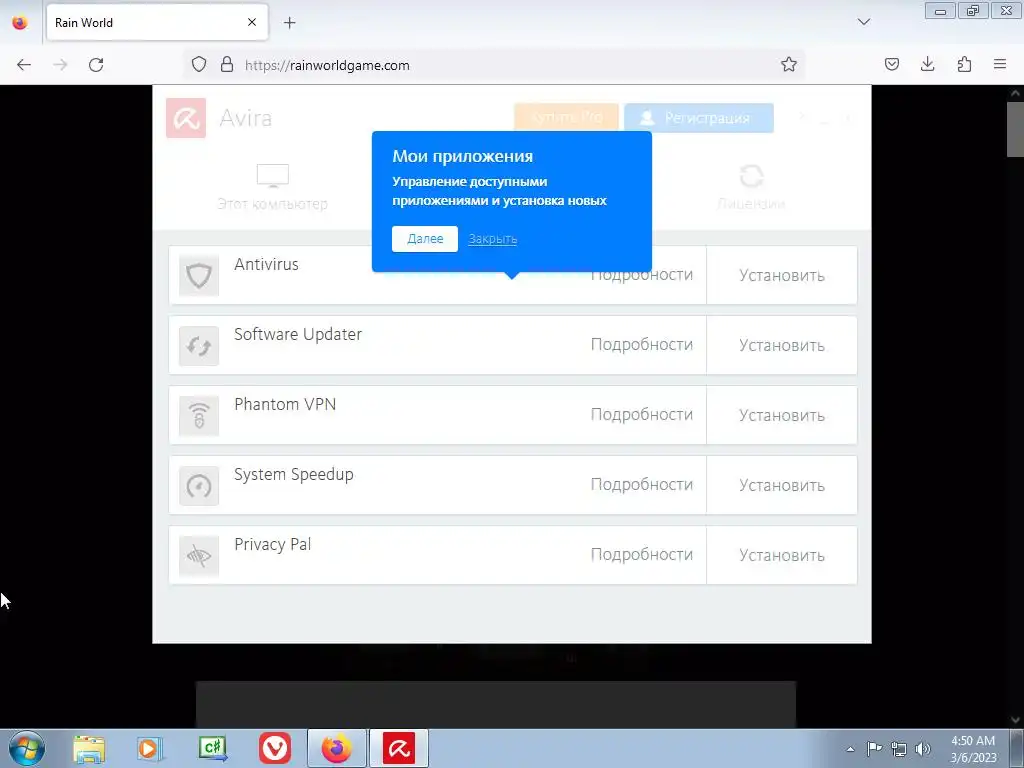1024x768 pixels.
Task: Reload the Rain World page
Action: point(96,65)
